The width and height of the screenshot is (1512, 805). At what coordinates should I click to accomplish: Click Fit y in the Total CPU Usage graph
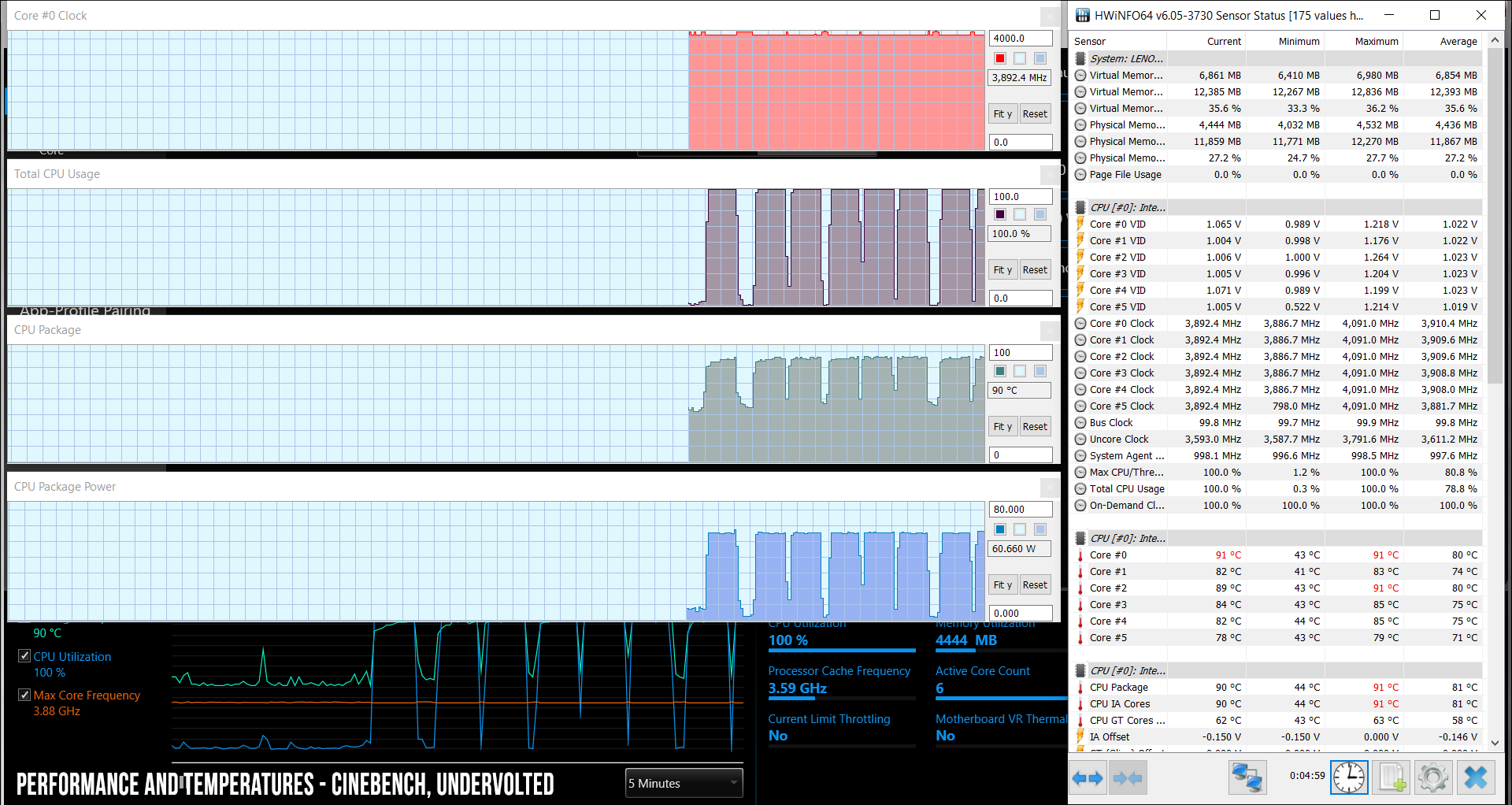click(x=1002, y=269)
